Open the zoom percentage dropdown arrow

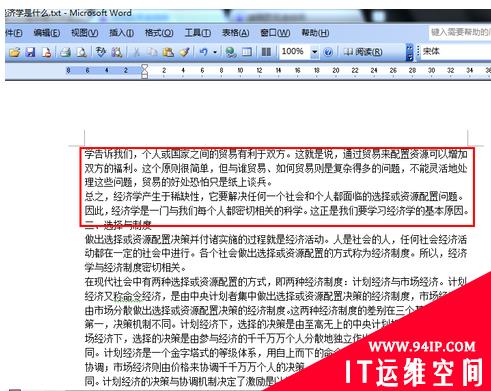point(314,52)
